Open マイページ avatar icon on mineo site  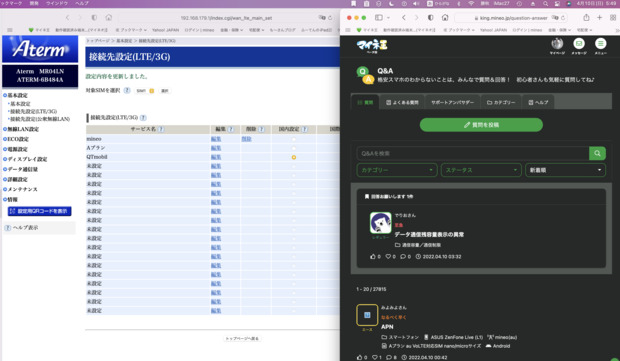557,43
